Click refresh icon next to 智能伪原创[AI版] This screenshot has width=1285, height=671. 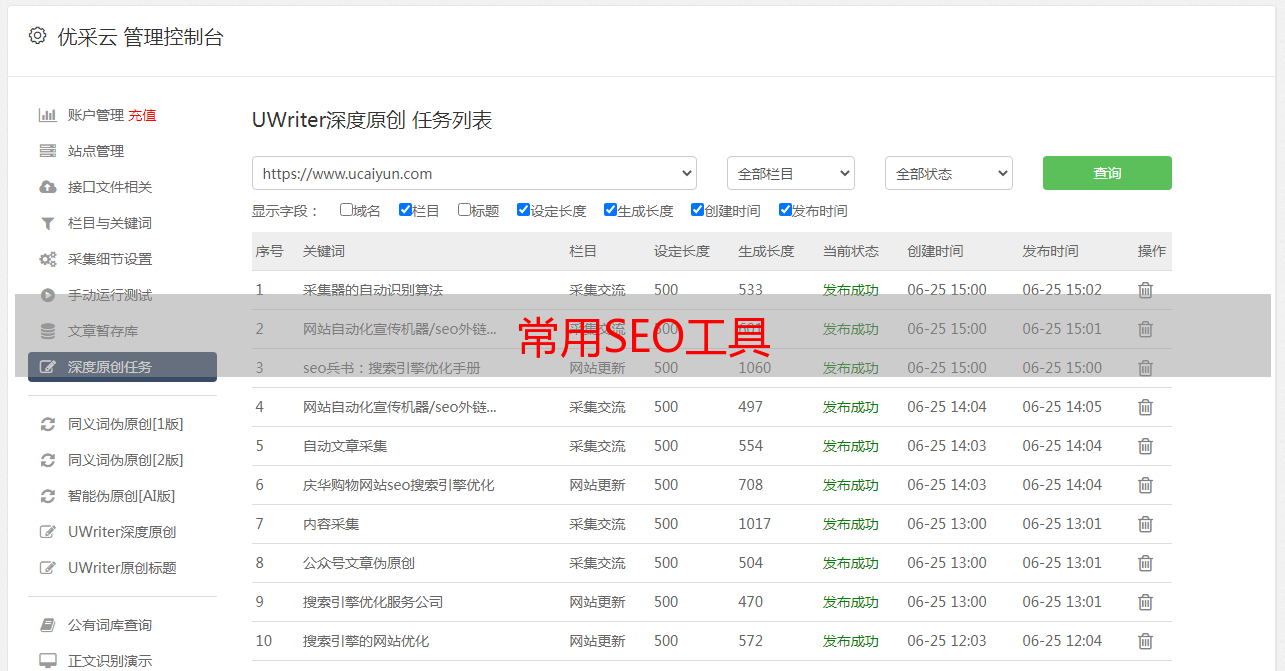[x=47, y=496]
